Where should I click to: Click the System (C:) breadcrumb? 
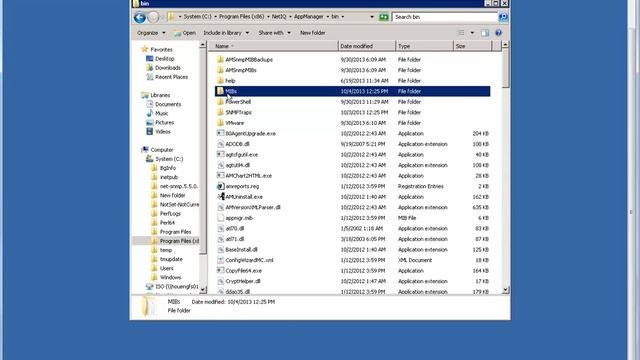[x=197, y=17]
